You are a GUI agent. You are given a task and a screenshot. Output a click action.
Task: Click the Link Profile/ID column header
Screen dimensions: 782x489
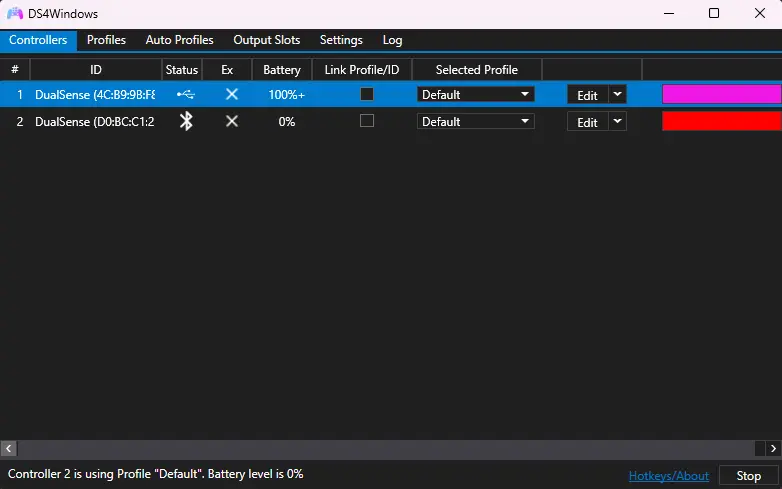click(x=362, y=69)
